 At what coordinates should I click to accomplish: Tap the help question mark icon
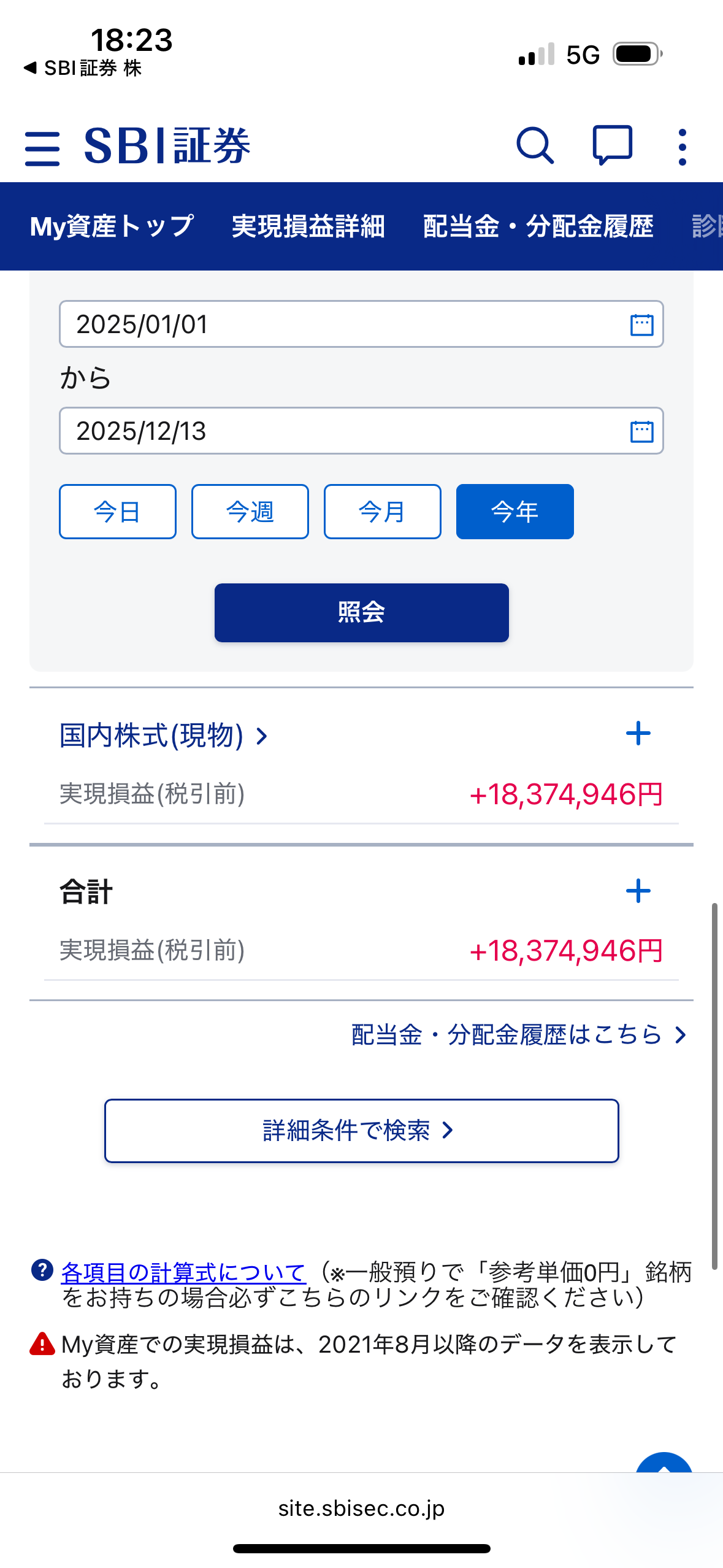[x=42, y=1270]
